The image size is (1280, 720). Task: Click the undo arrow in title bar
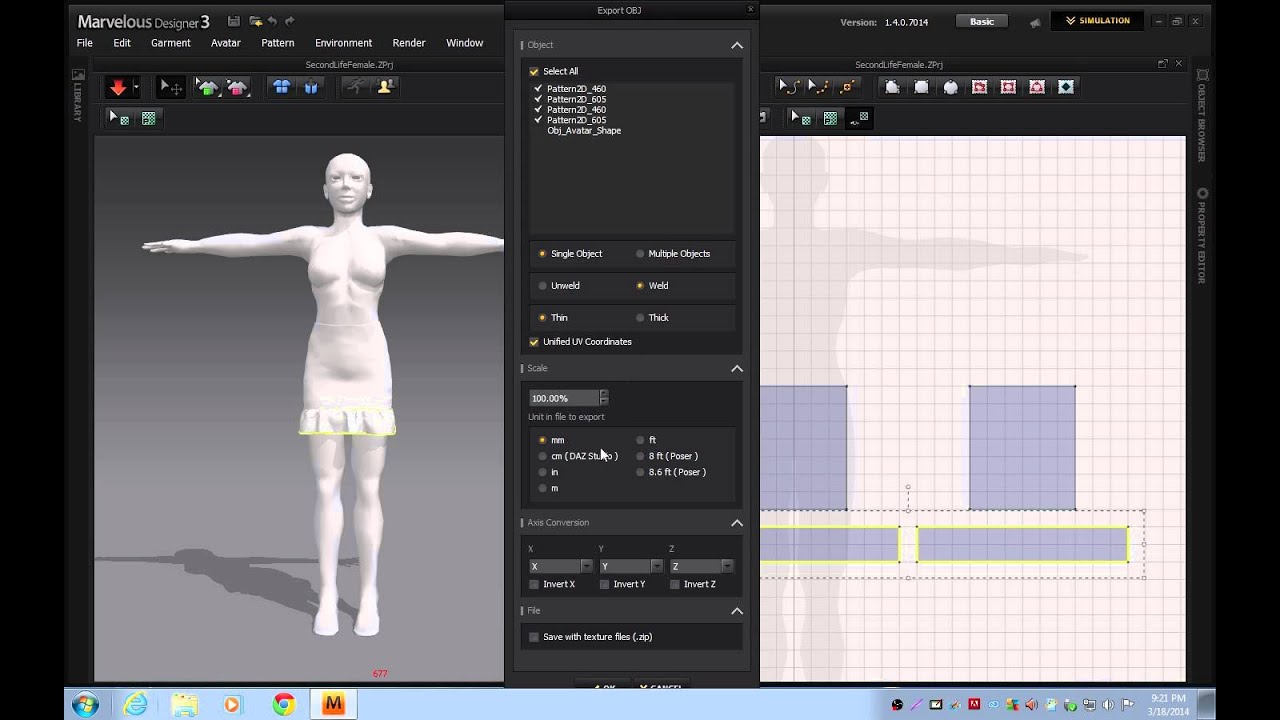(x=272, y=21)
